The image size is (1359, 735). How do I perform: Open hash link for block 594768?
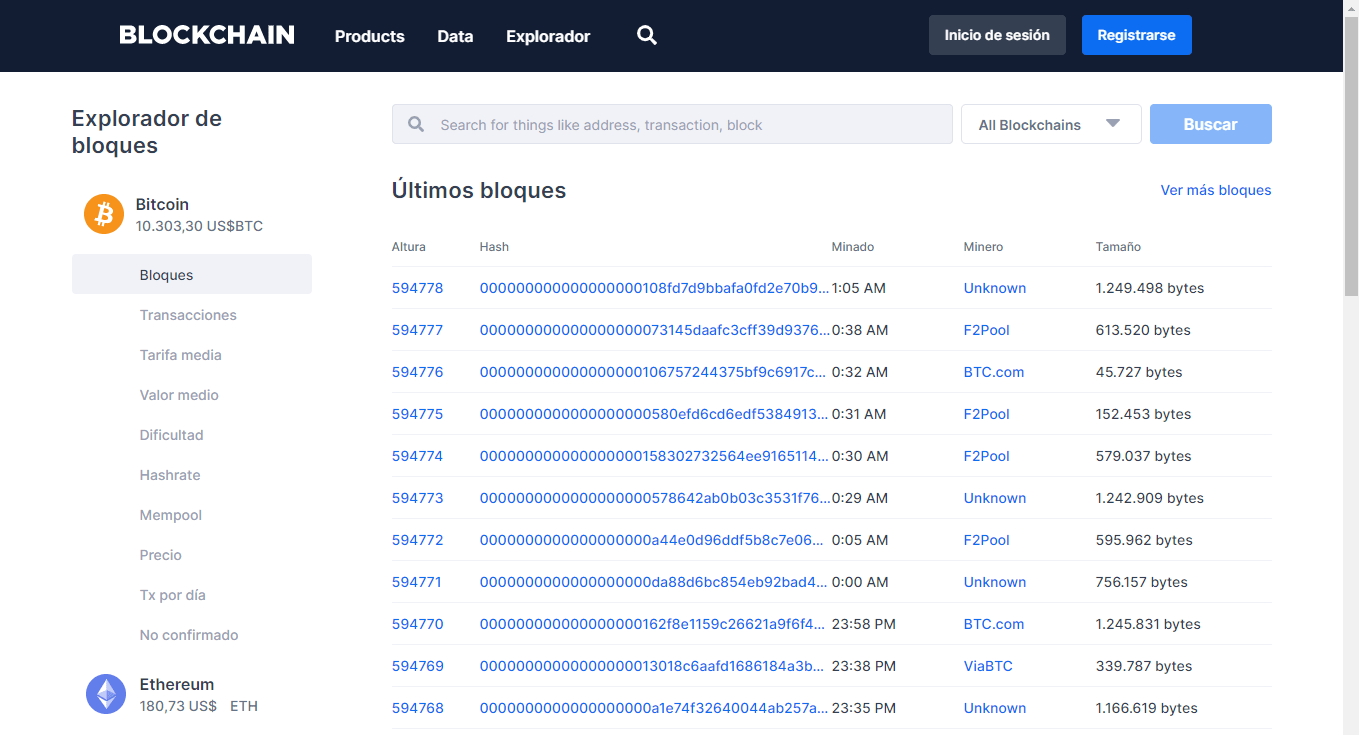click(654, 708)
